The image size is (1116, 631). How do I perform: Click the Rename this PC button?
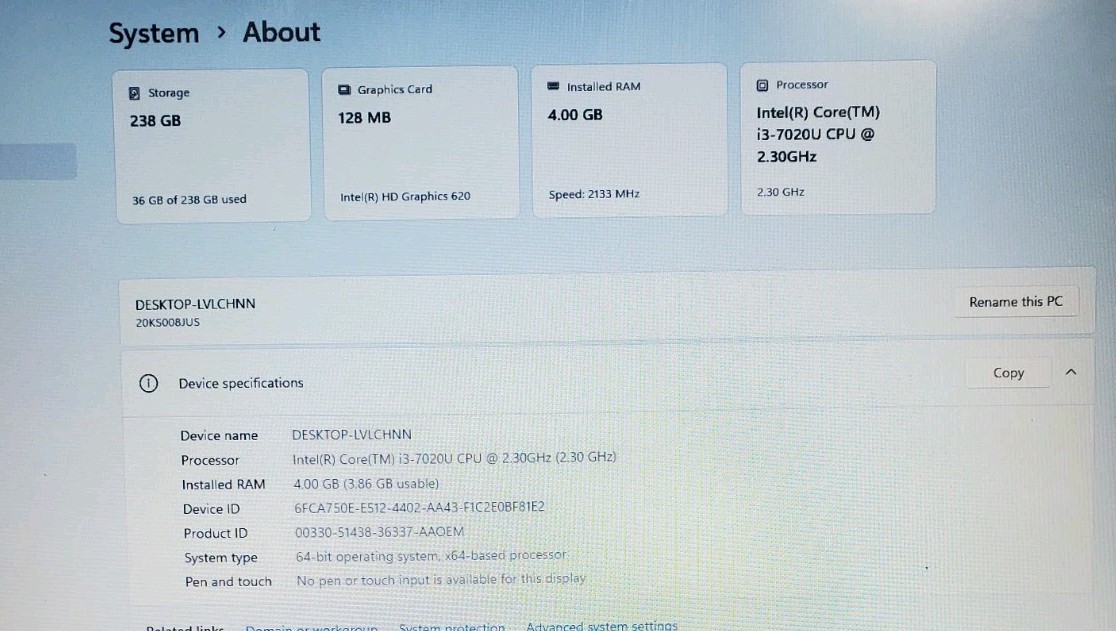(x=1016, y=302)
